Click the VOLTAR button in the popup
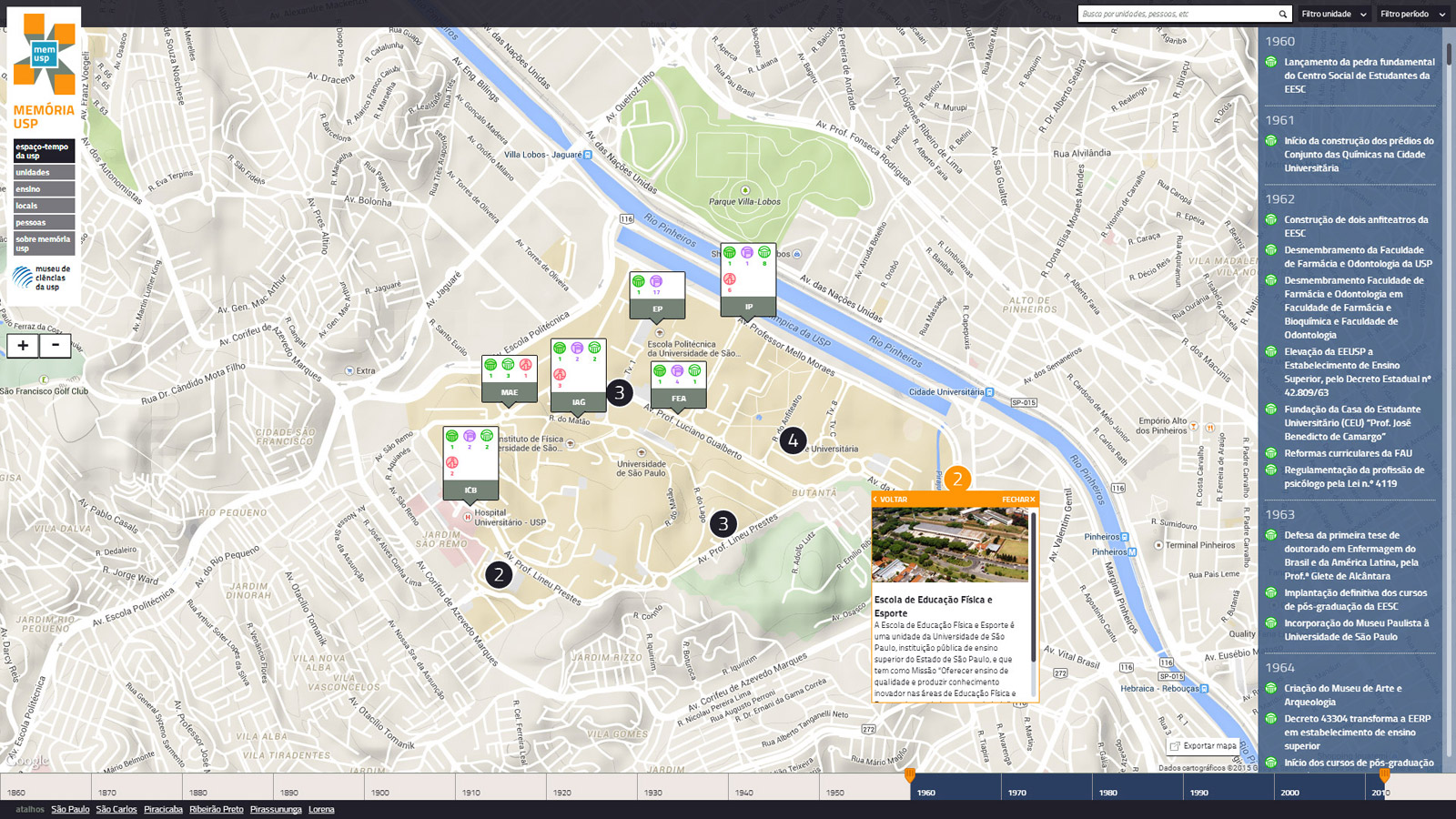 [891, 500]
